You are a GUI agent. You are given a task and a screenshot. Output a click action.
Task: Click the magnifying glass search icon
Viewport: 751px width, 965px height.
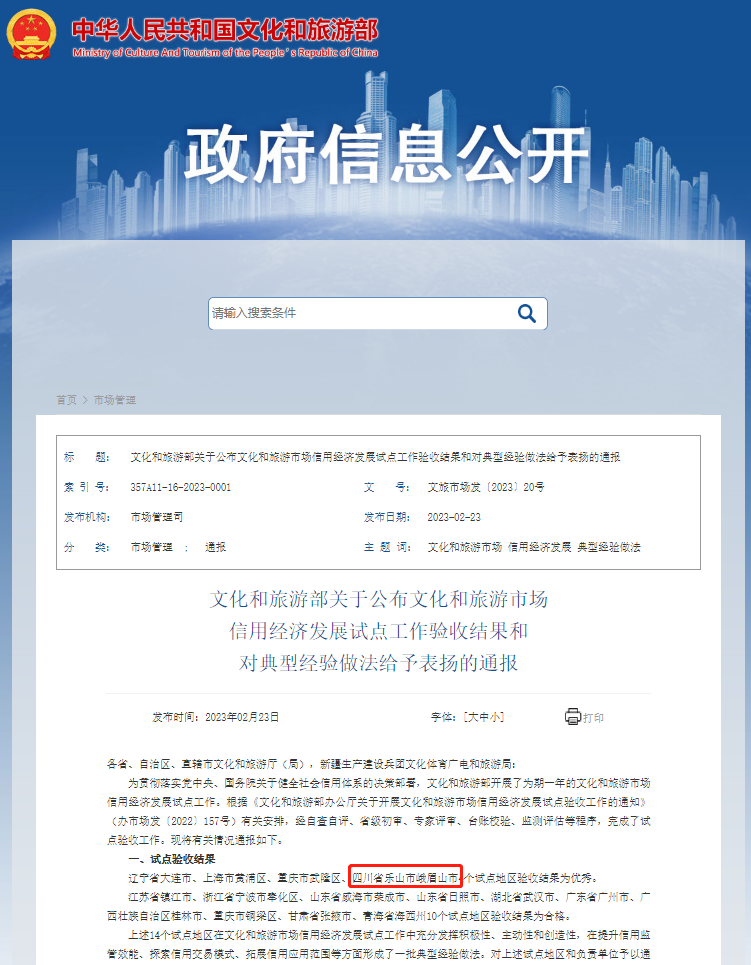coord(526,313)
